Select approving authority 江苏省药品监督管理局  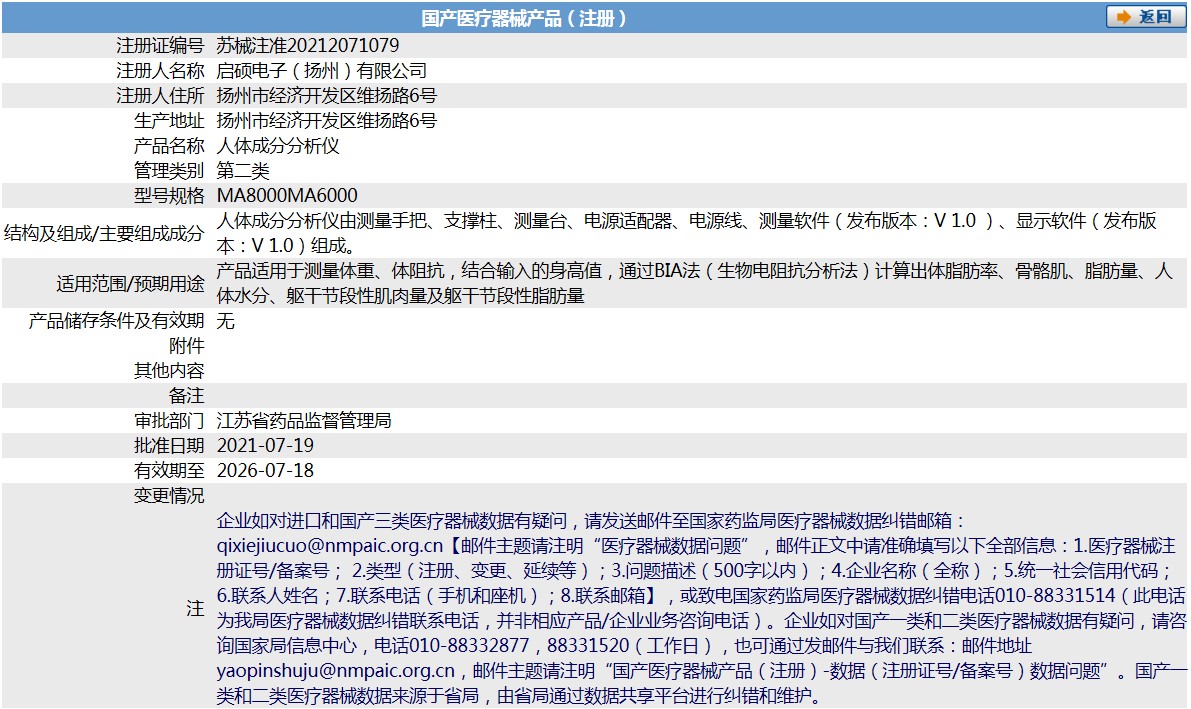point(304,421)
